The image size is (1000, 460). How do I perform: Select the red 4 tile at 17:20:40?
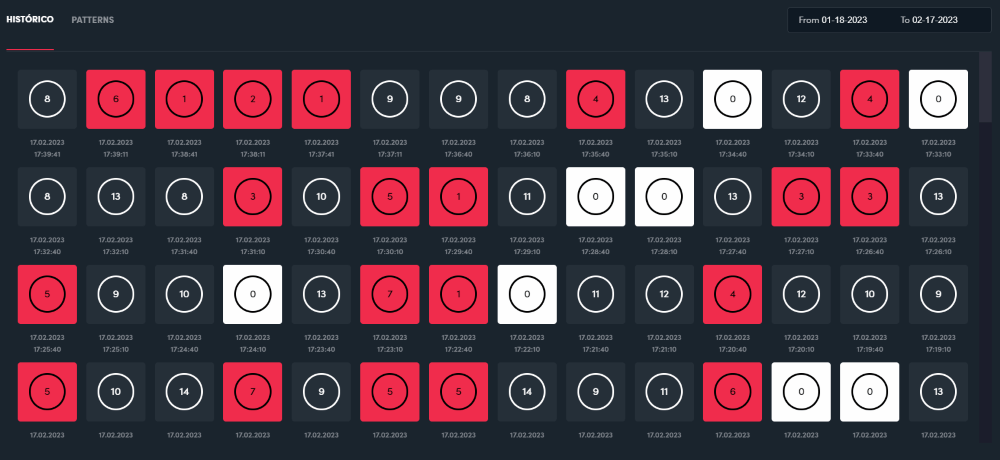pyautogui.click(x=733, y=294)
